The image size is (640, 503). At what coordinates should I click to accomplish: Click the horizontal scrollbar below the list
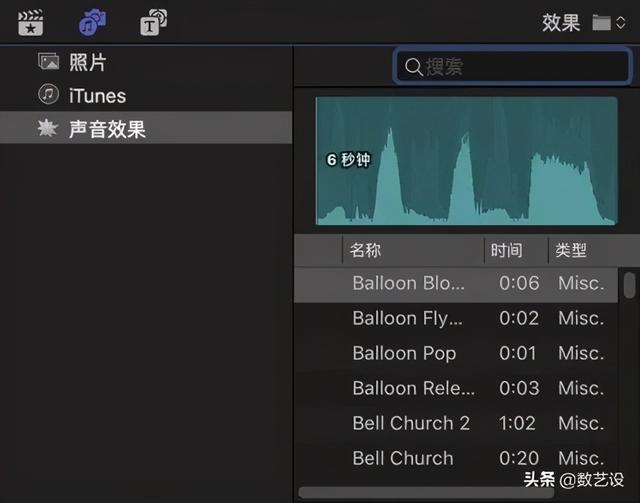pos(426,492)
